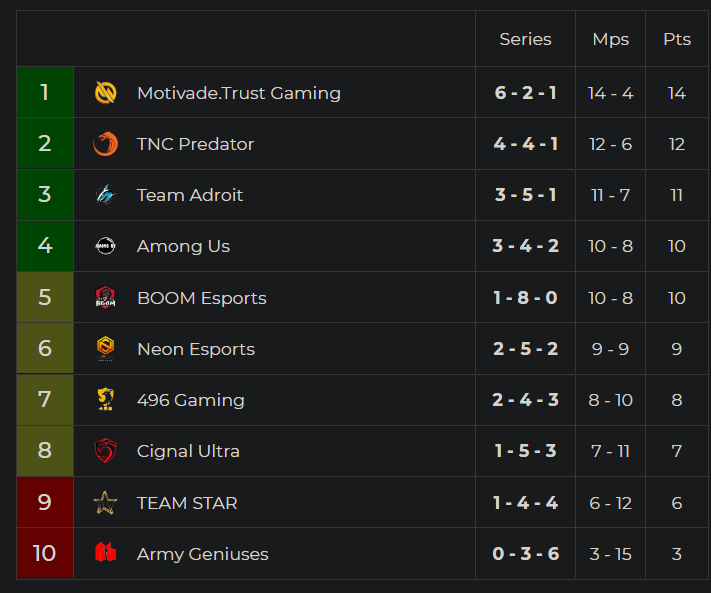Click the Motivade.Trust Gaming team logo
The width and height of the screenshot is (711, 593).
pos(105,93)
